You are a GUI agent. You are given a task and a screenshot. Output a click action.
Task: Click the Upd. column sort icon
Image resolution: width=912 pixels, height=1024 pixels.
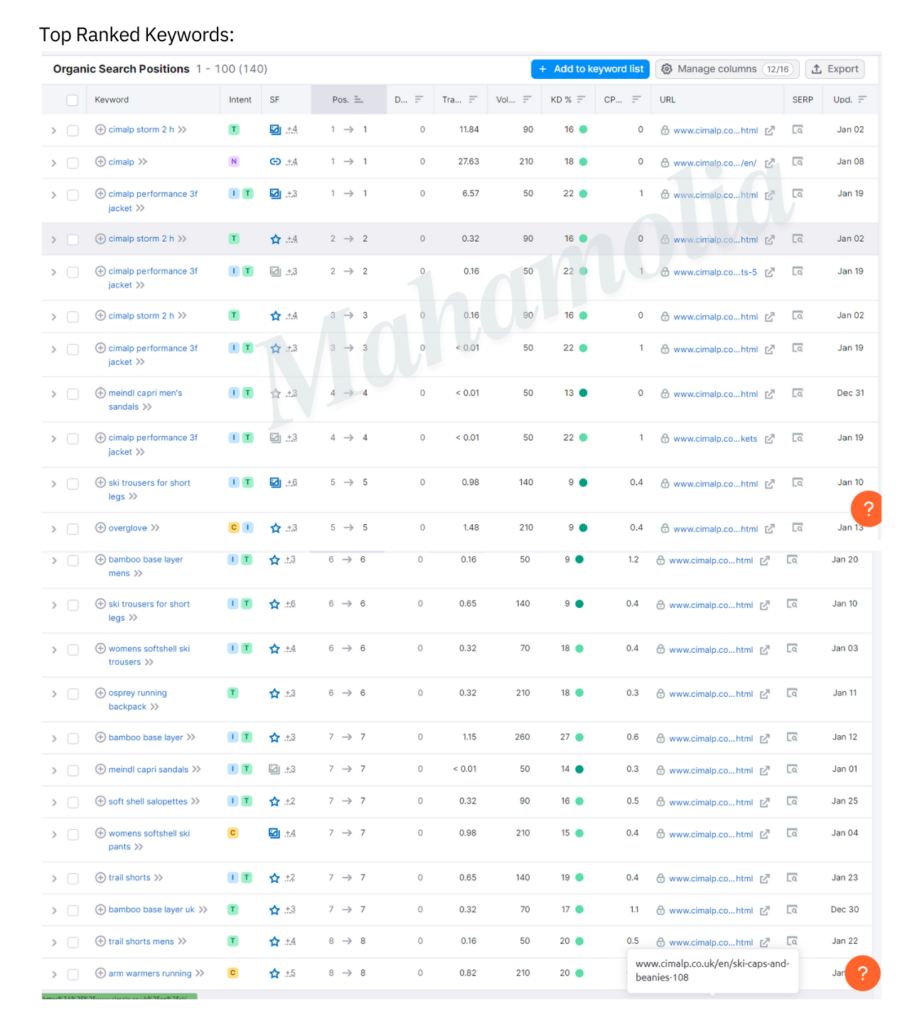[x=862, y=99]
